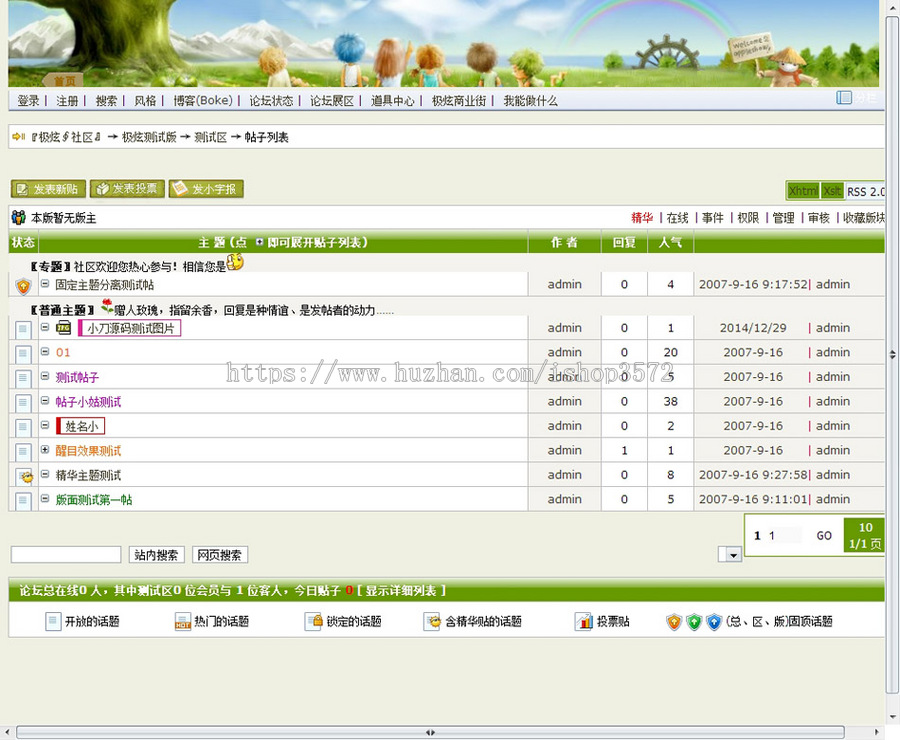Open 博客(Boke) menu item
900x740 pixels.
[x=203, y=101]
